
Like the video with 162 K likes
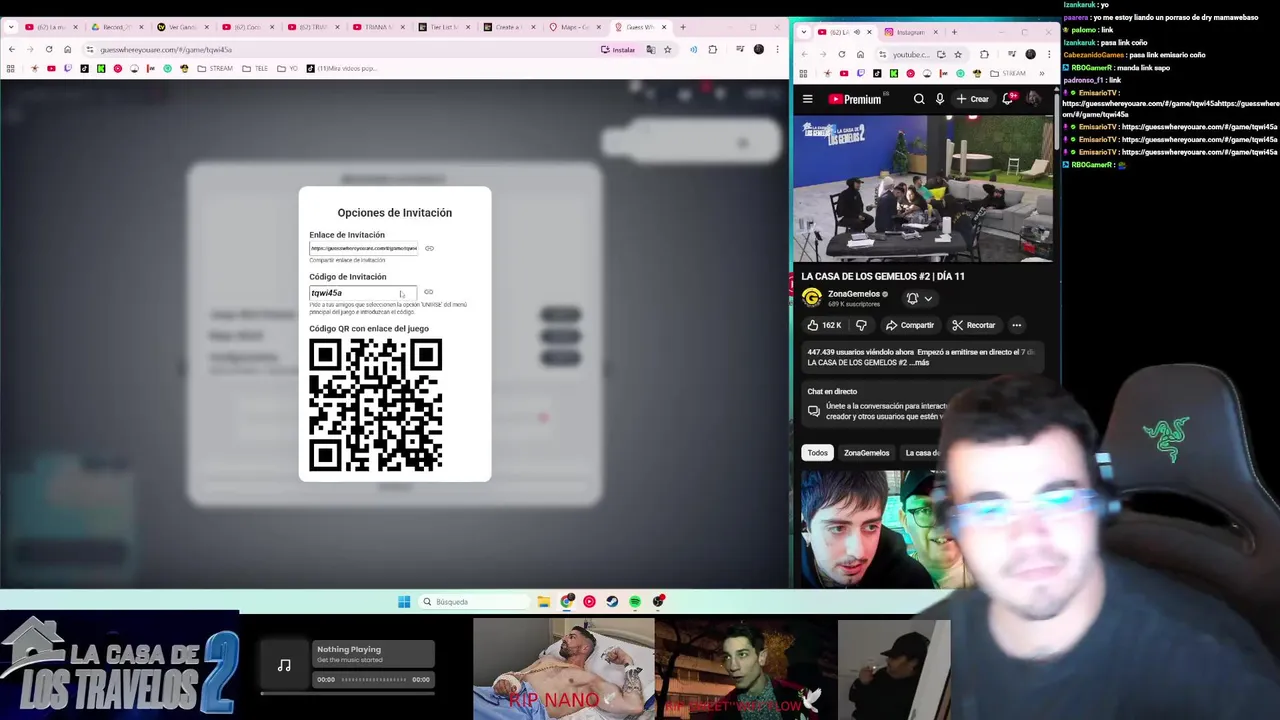(824, 325)
